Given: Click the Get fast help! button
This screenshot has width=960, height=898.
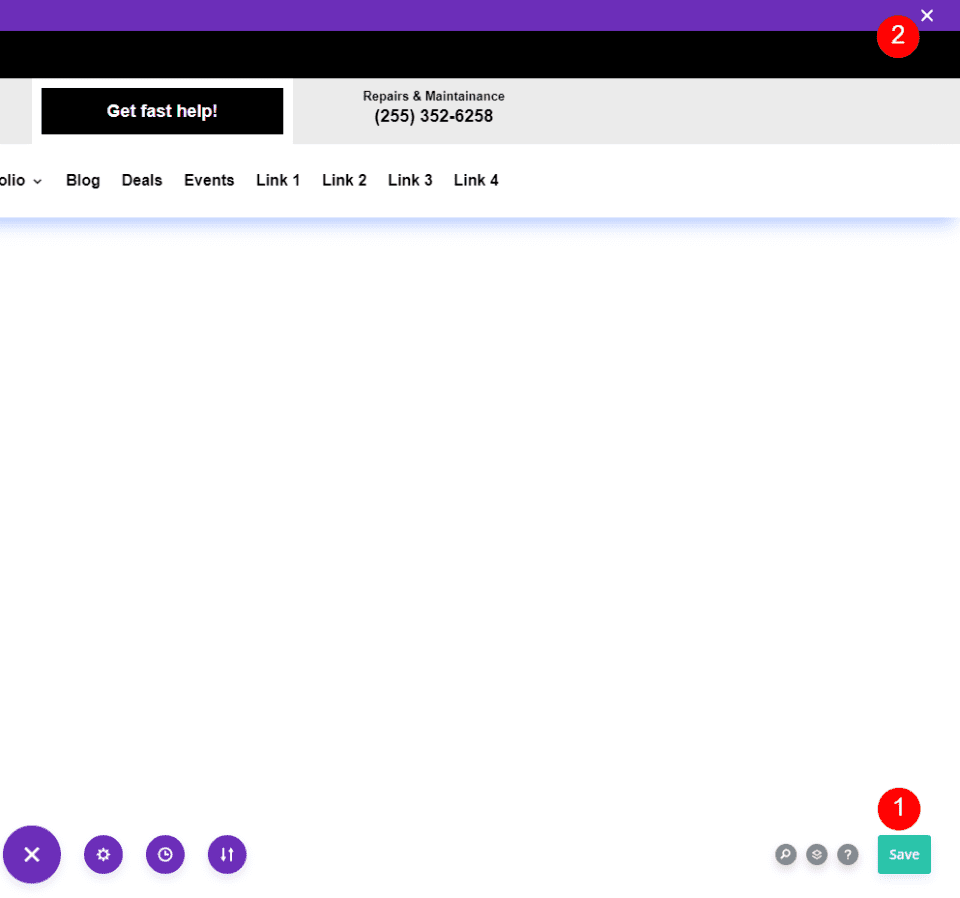Looking at the screenshot, I should [162, 111].
